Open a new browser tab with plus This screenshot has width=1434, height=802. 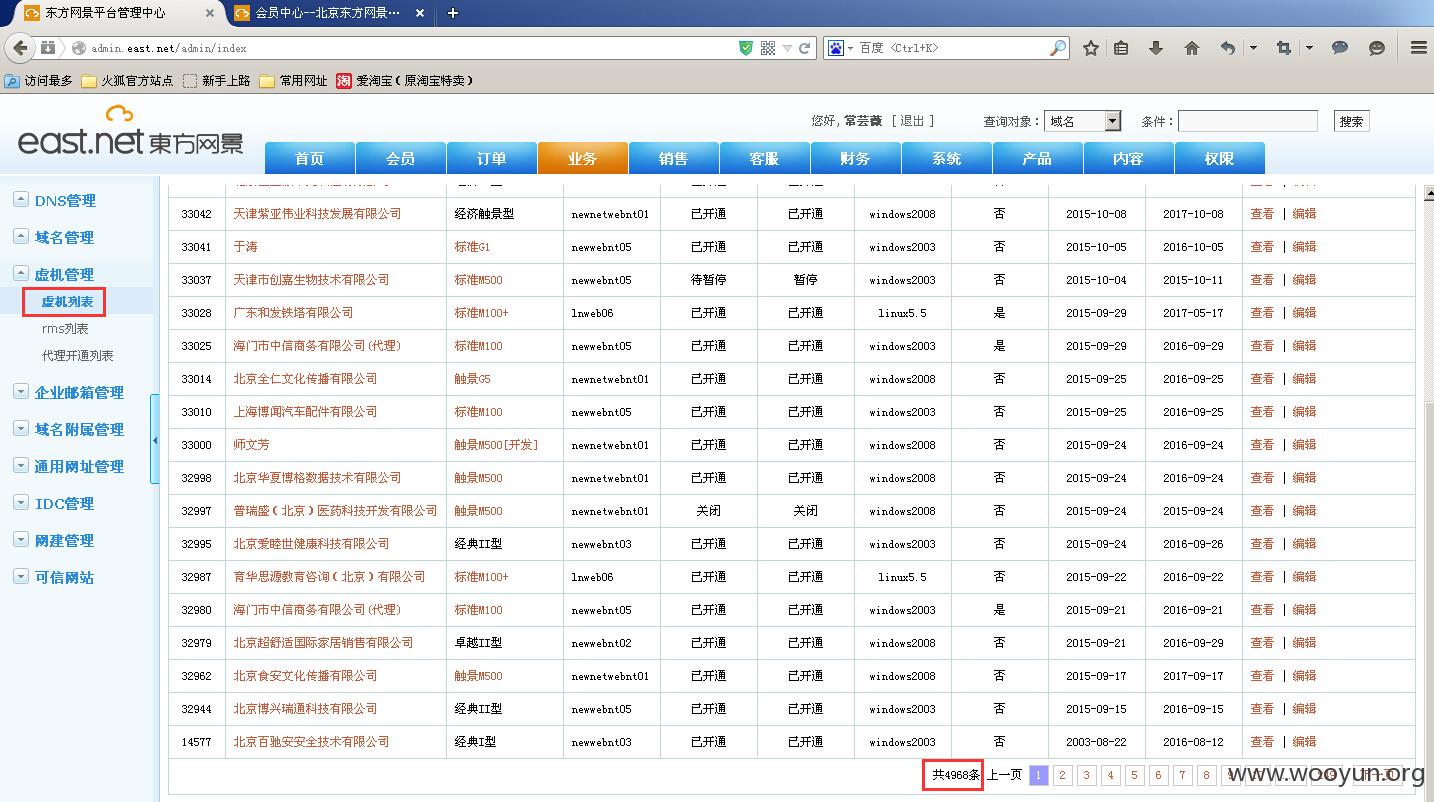(453, 13)
